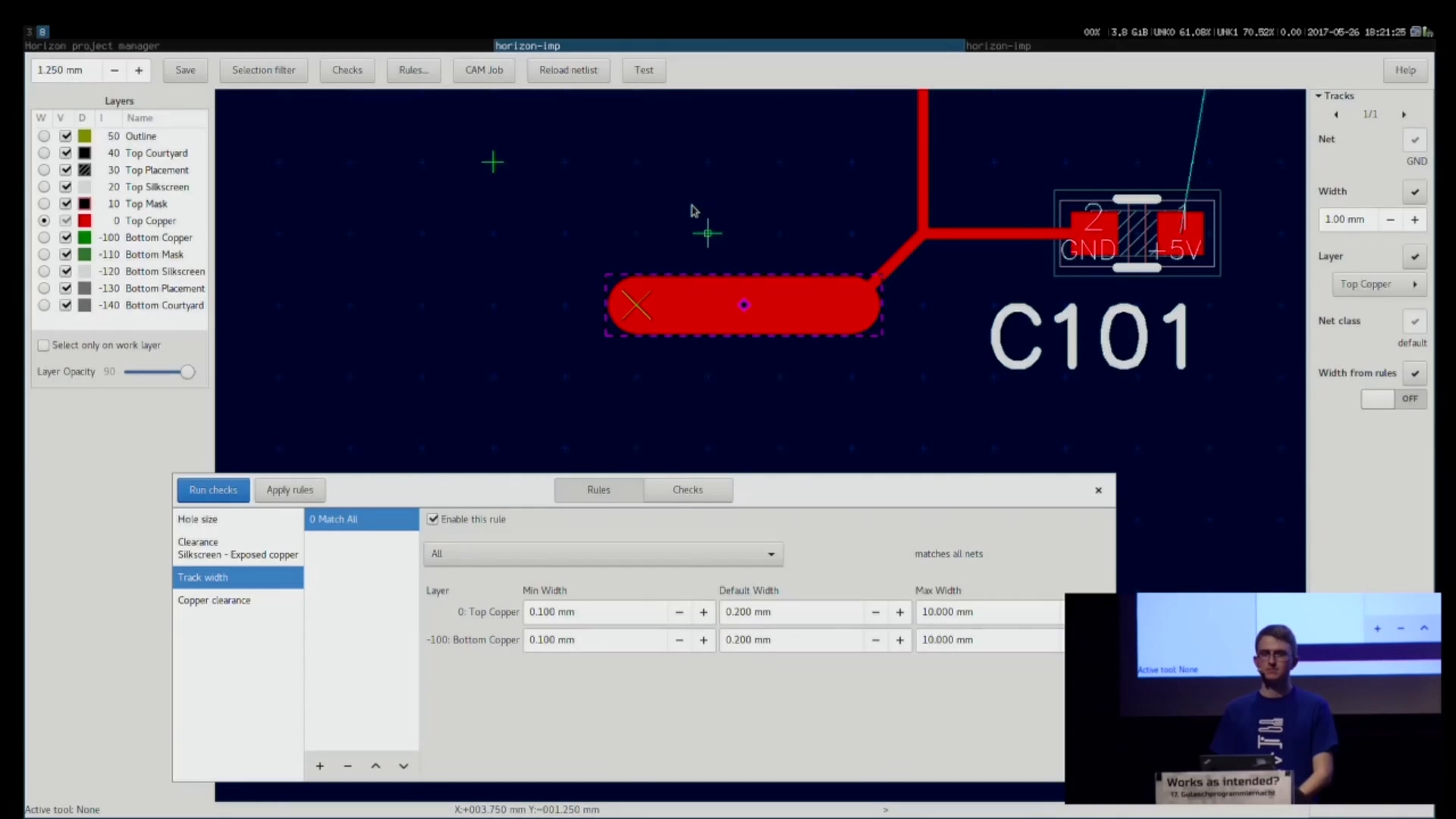Switch to the Checks tab
This screenshot has height=819, width=1456.
click(x=688, y=490)
